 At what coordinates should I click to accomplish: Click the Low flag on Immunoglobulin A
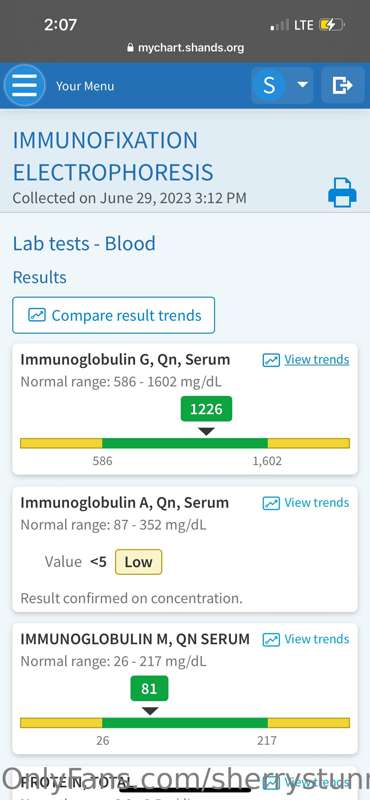point(138,562)
